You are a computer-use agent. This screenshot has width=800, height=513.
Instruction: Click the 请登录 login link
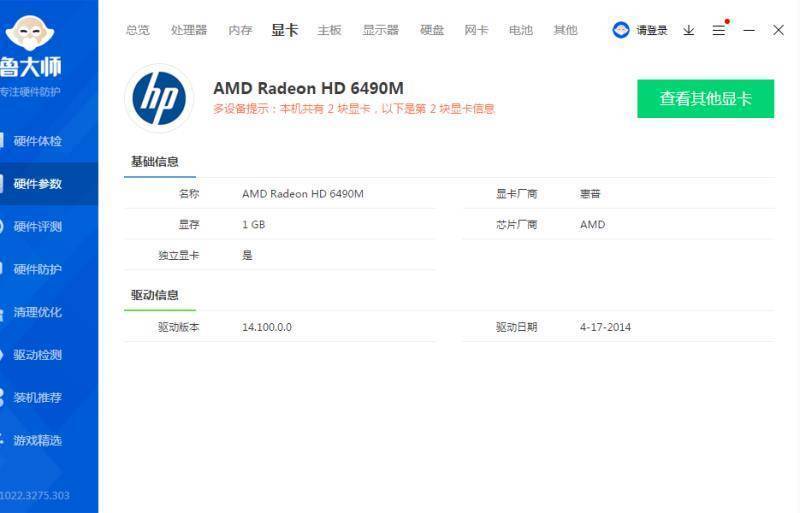[x=652, y=30]
